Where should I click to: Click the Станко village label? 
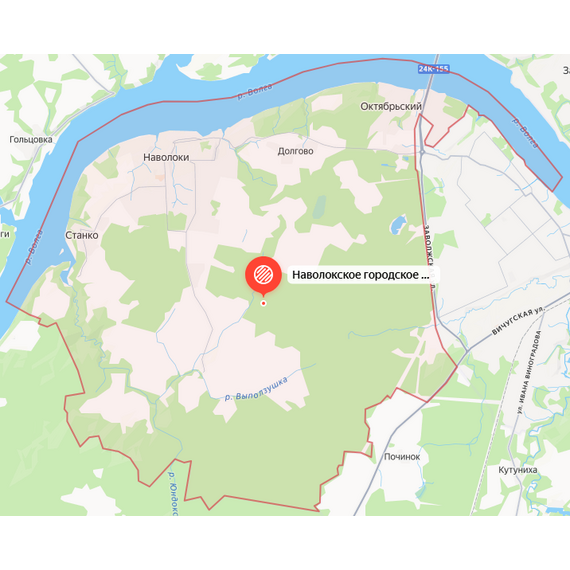(81, 235)
